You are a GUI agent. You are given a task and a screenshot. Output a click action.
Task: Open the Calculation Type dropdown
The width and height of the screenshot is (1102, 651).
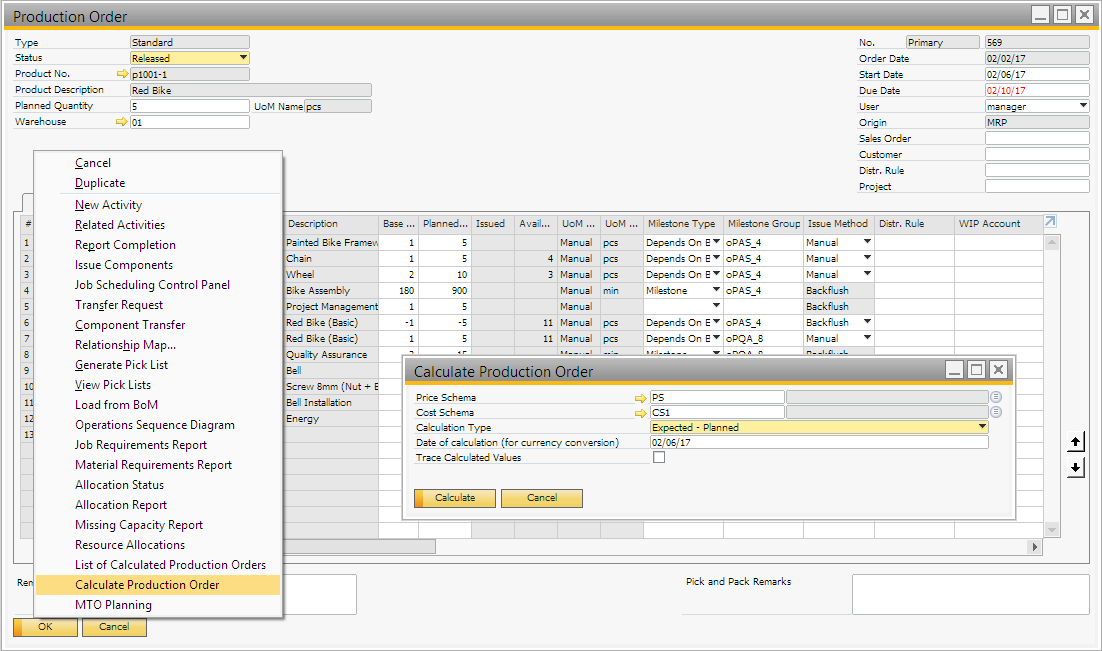[x=982, y=427]
